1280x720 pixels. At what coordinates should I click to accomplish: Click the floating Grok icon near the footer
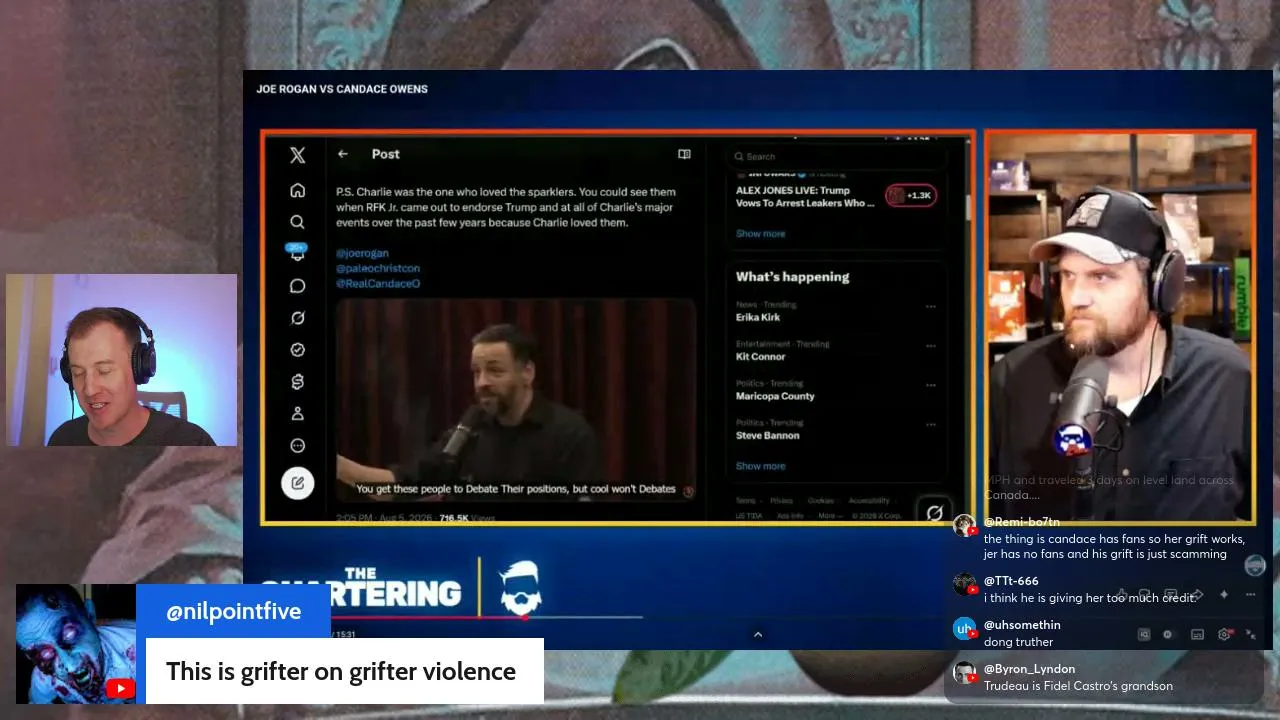click(934, 513)
